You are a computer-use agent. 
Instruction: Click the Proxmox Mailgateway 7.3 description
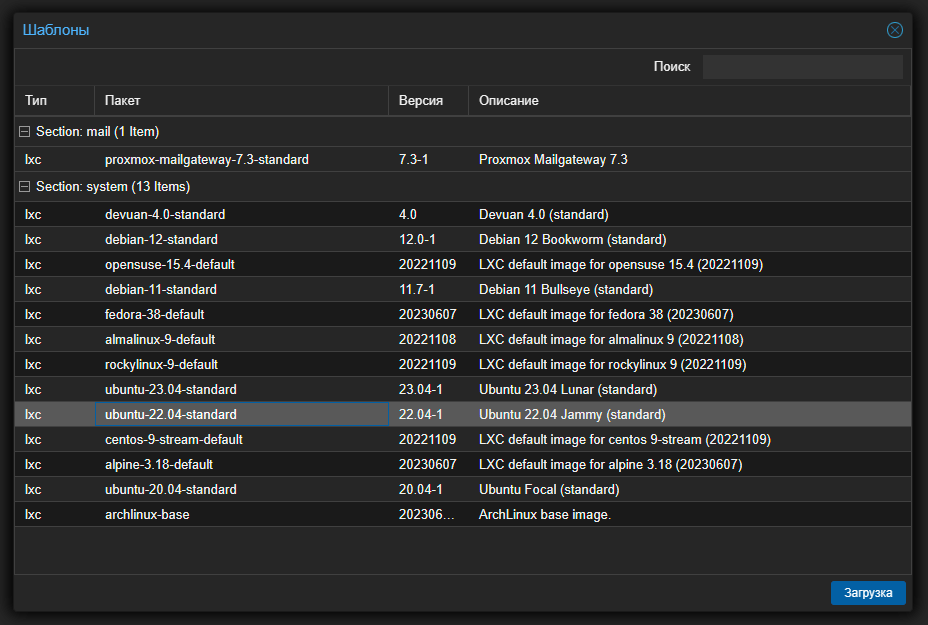tap(553, 160)
